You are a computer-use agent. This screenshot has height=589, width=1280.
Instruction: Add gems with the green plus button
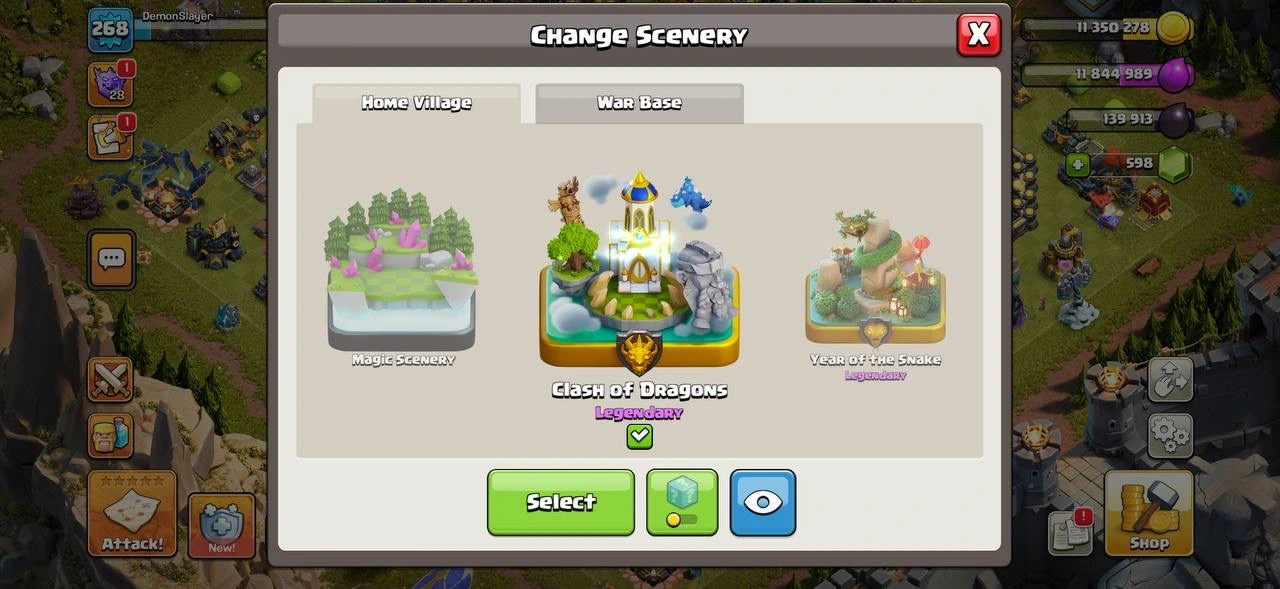[x=1077, y=164]
